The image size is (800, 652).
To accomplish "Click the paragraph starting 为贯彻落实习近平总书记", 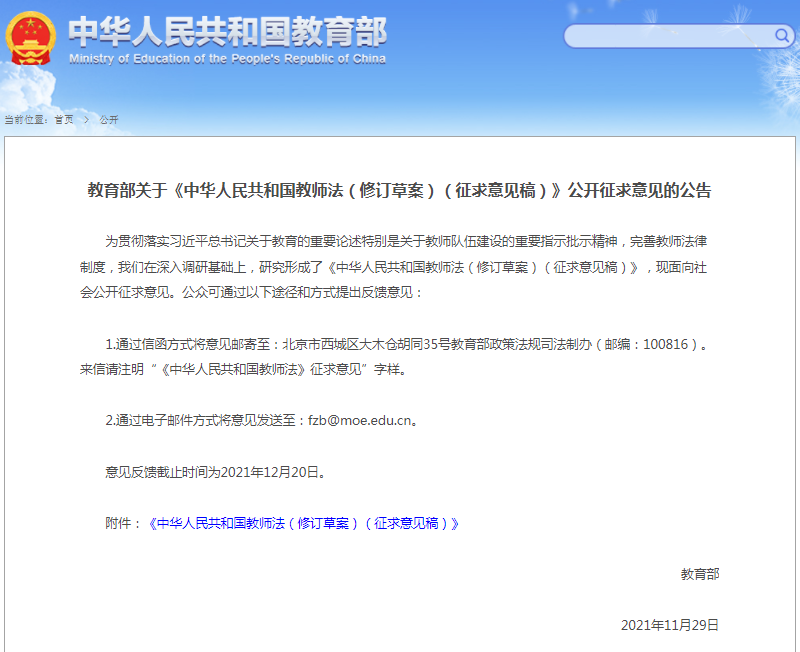I will (393, 267).
